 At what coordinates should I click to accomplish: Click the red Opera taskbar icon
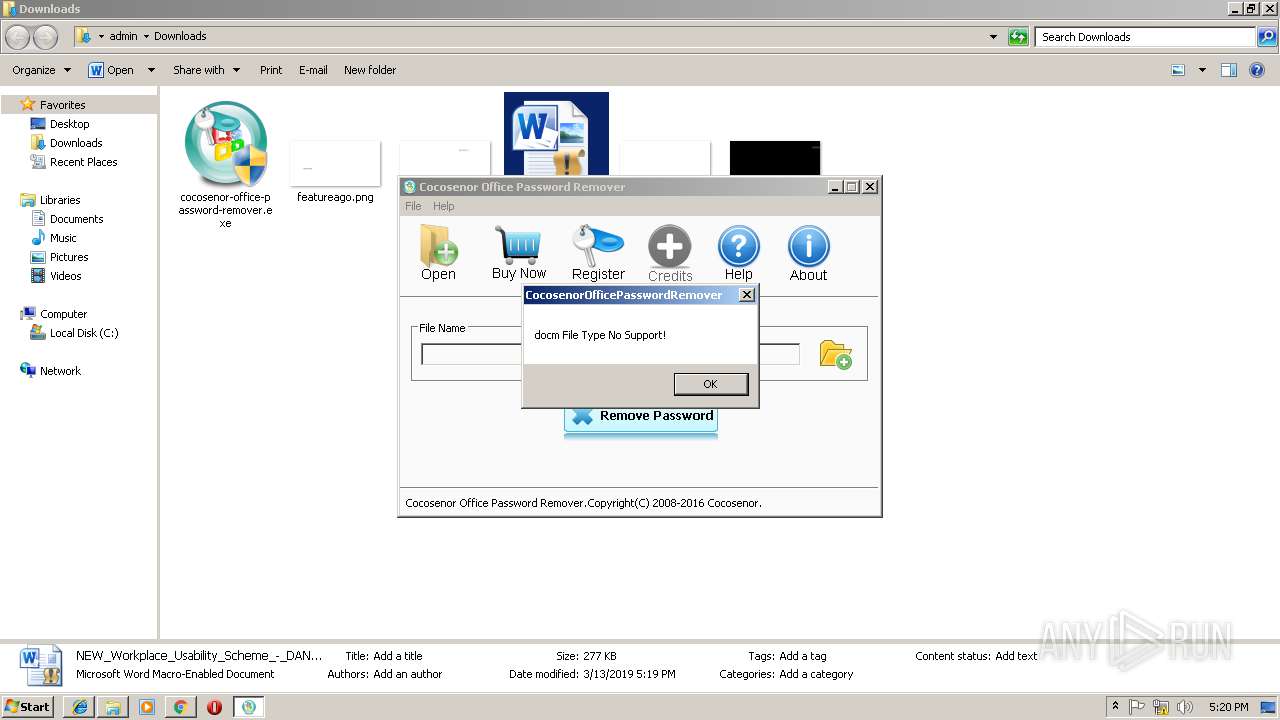(214, 707)
